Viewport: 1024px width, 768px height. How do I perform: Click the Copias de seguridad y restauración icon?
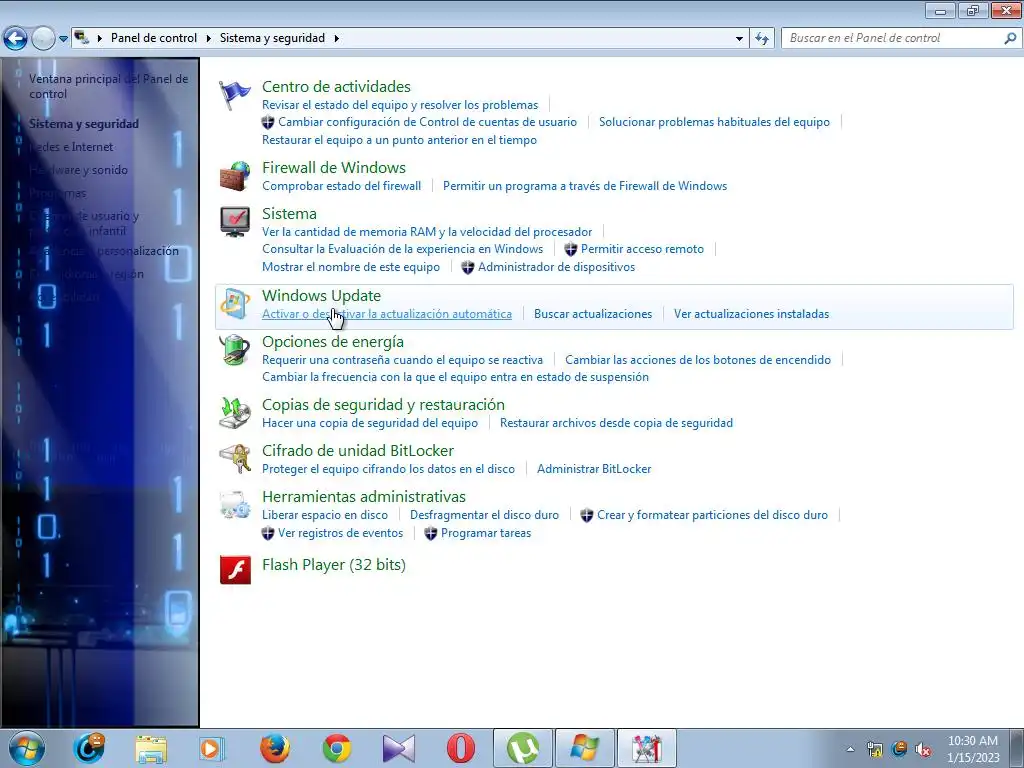pyautogui.click(x=234, y=413)
